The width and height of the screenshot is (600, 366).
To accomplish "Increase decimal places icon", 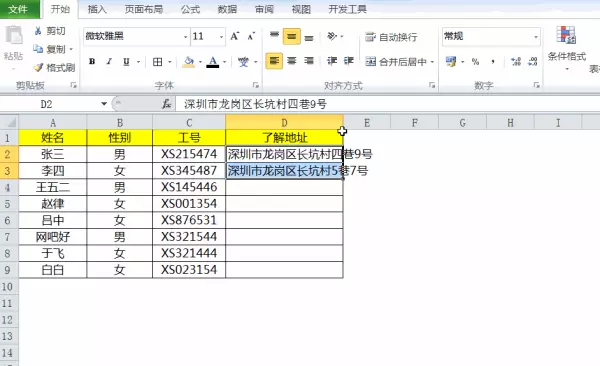I will [516, 62].
